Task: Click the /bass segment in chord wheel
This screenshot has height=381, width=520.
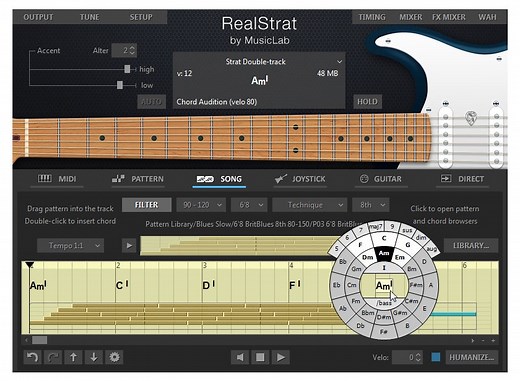Action: [x=384, y=303]
